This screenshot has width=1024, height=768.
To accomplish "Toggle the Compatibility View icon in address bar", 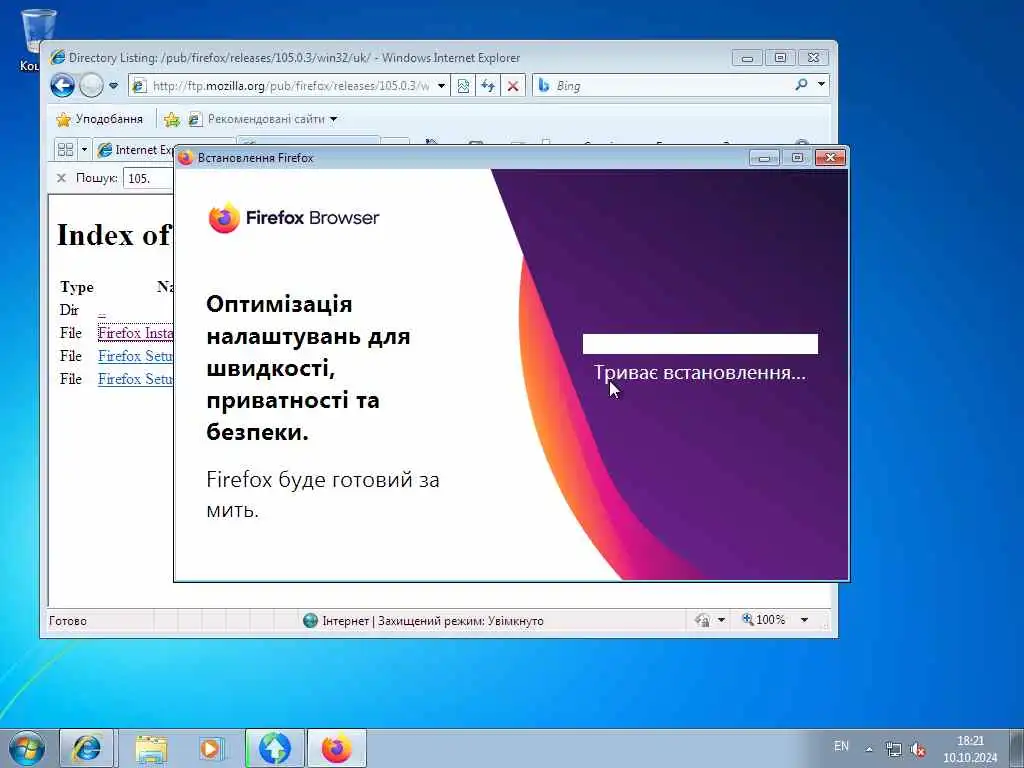I will [x=463, y=86].
